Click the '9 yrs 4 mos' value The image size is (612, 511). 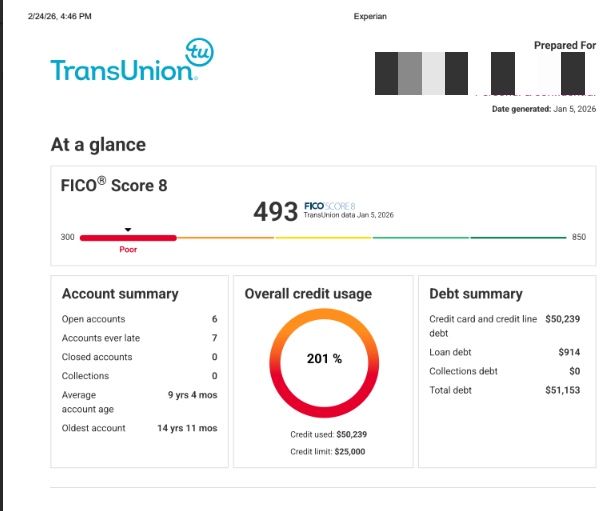pos(192,395)
